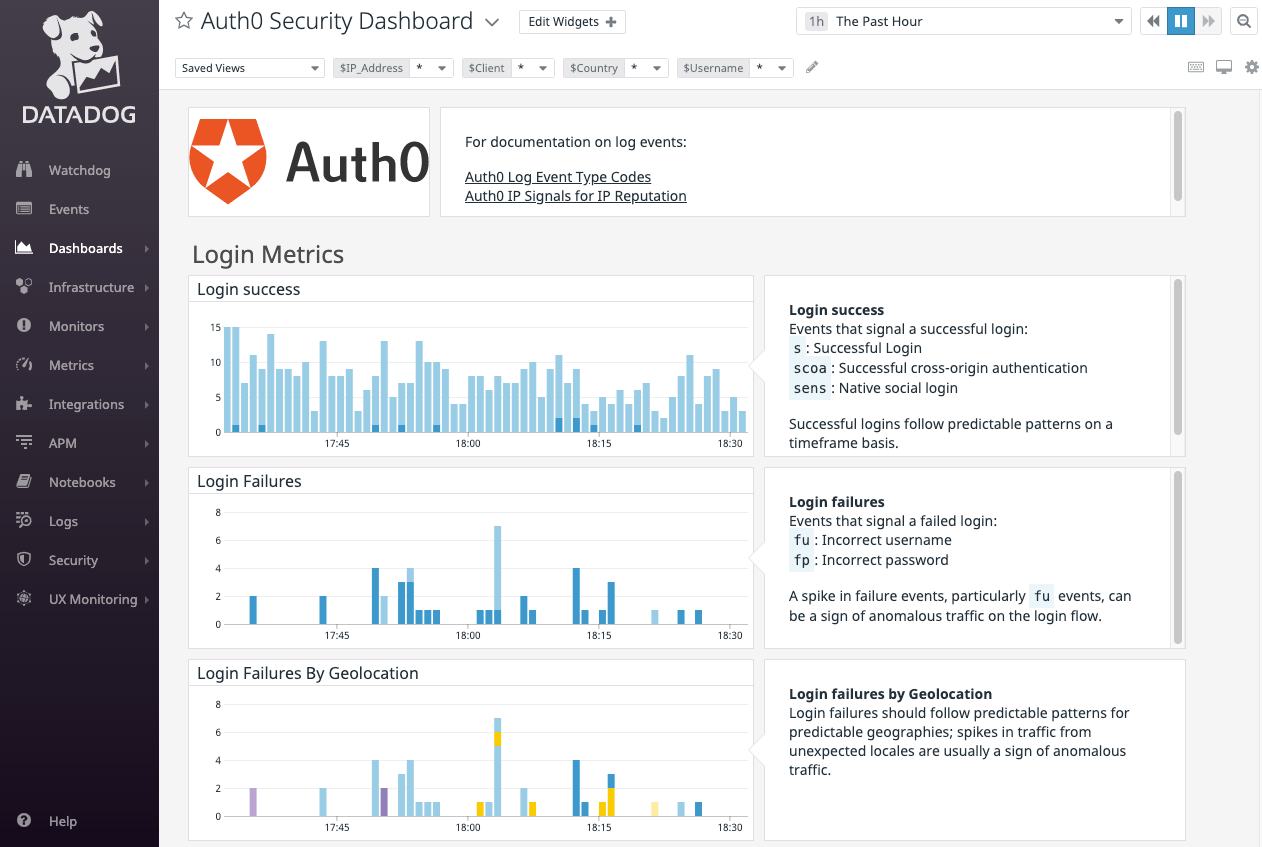1262x847 pixels.
Task: Expand the Logs submenu arrow
Action: click(147, 522)
